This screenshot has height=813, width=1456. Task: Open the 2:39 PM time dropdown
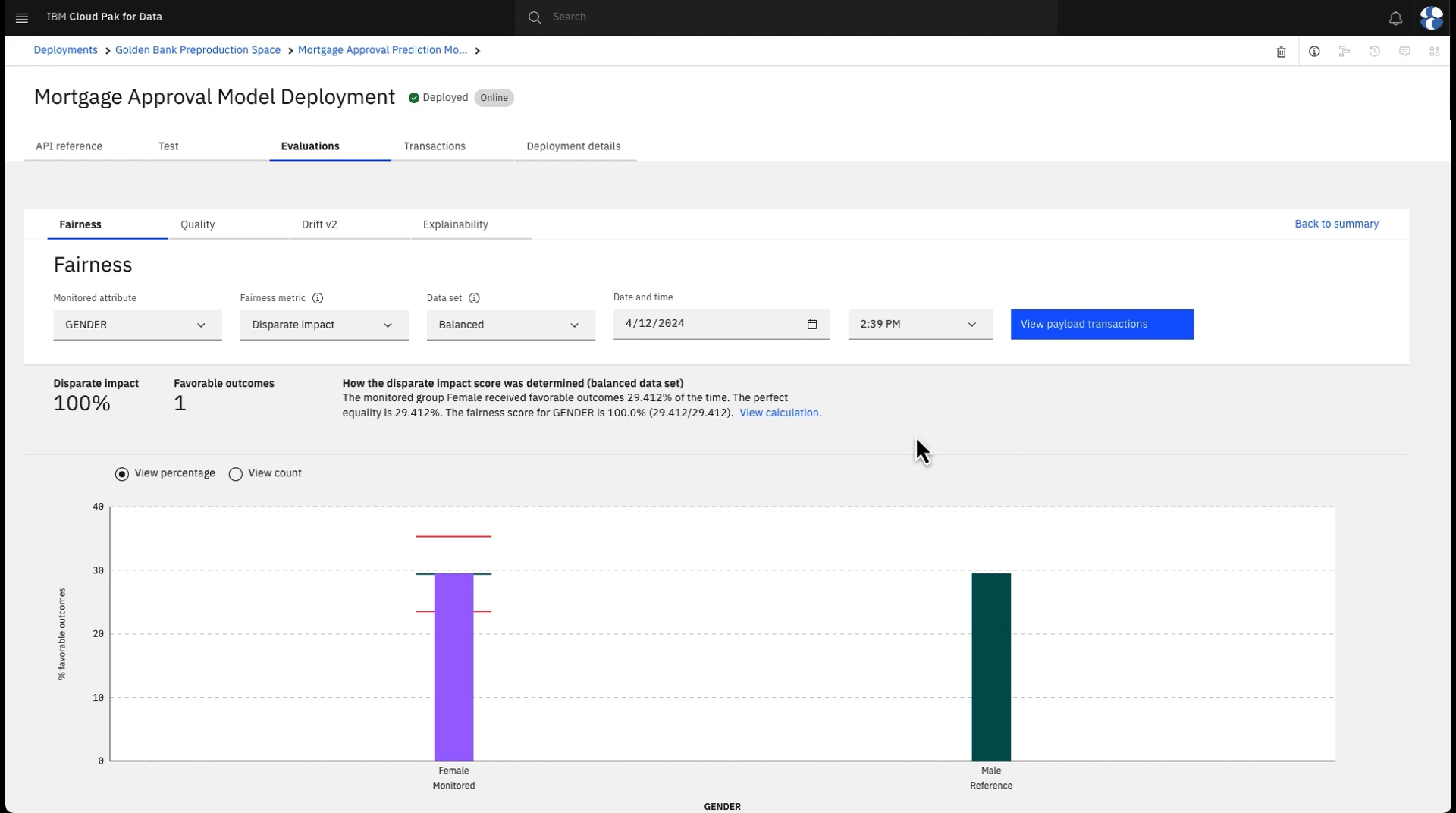919,325
